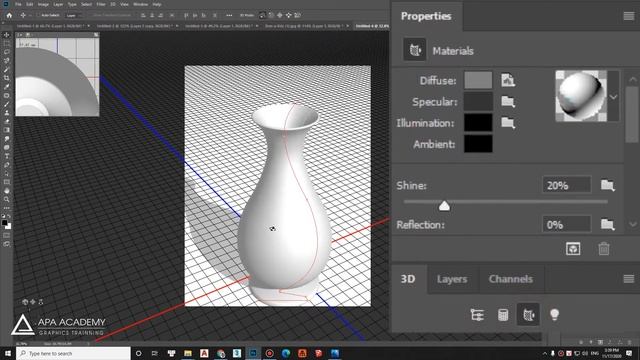Viewport: 640px width, 360px height.
Task: Select the Clone Stamp tool
Action: (7, 112)
